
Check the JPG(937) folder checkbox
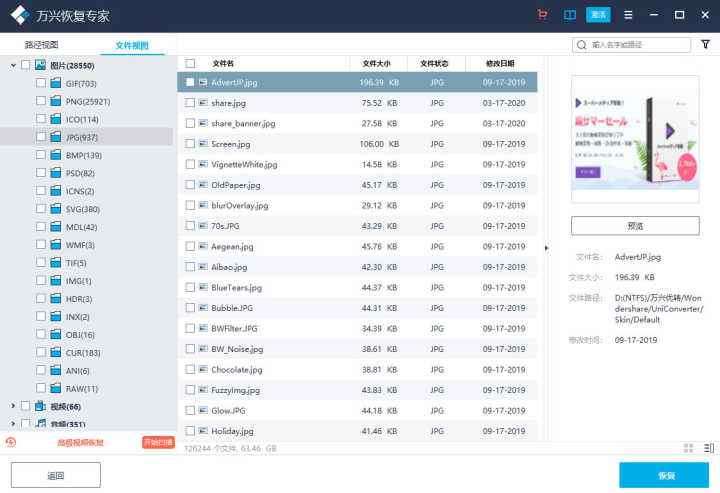coord(41,137)
